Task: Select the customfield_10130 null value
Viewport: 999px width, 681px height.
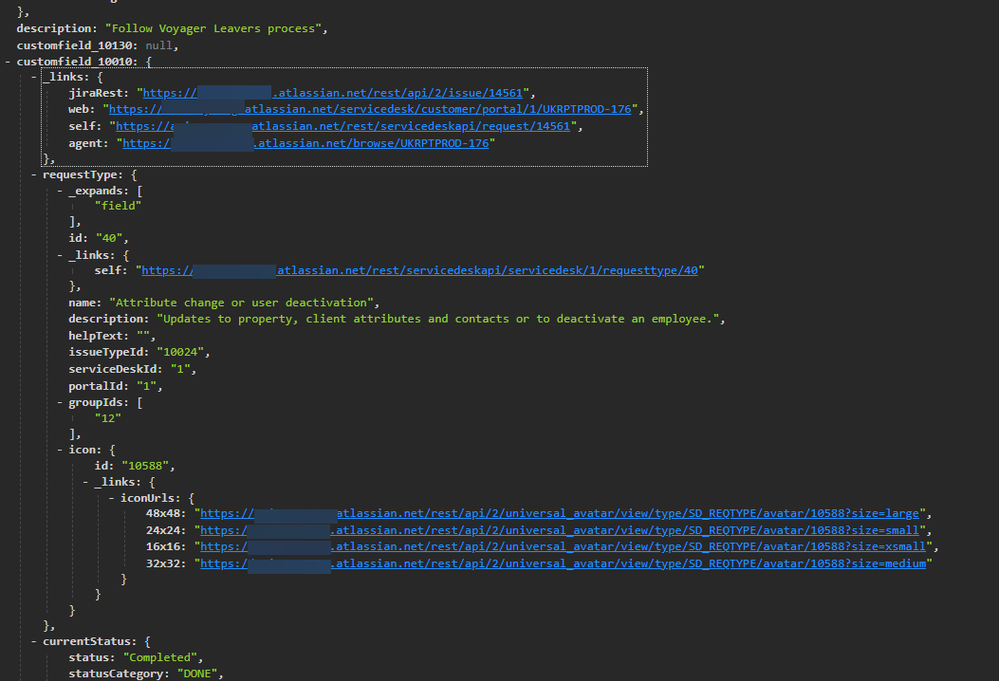Action: tap(159, 45)
